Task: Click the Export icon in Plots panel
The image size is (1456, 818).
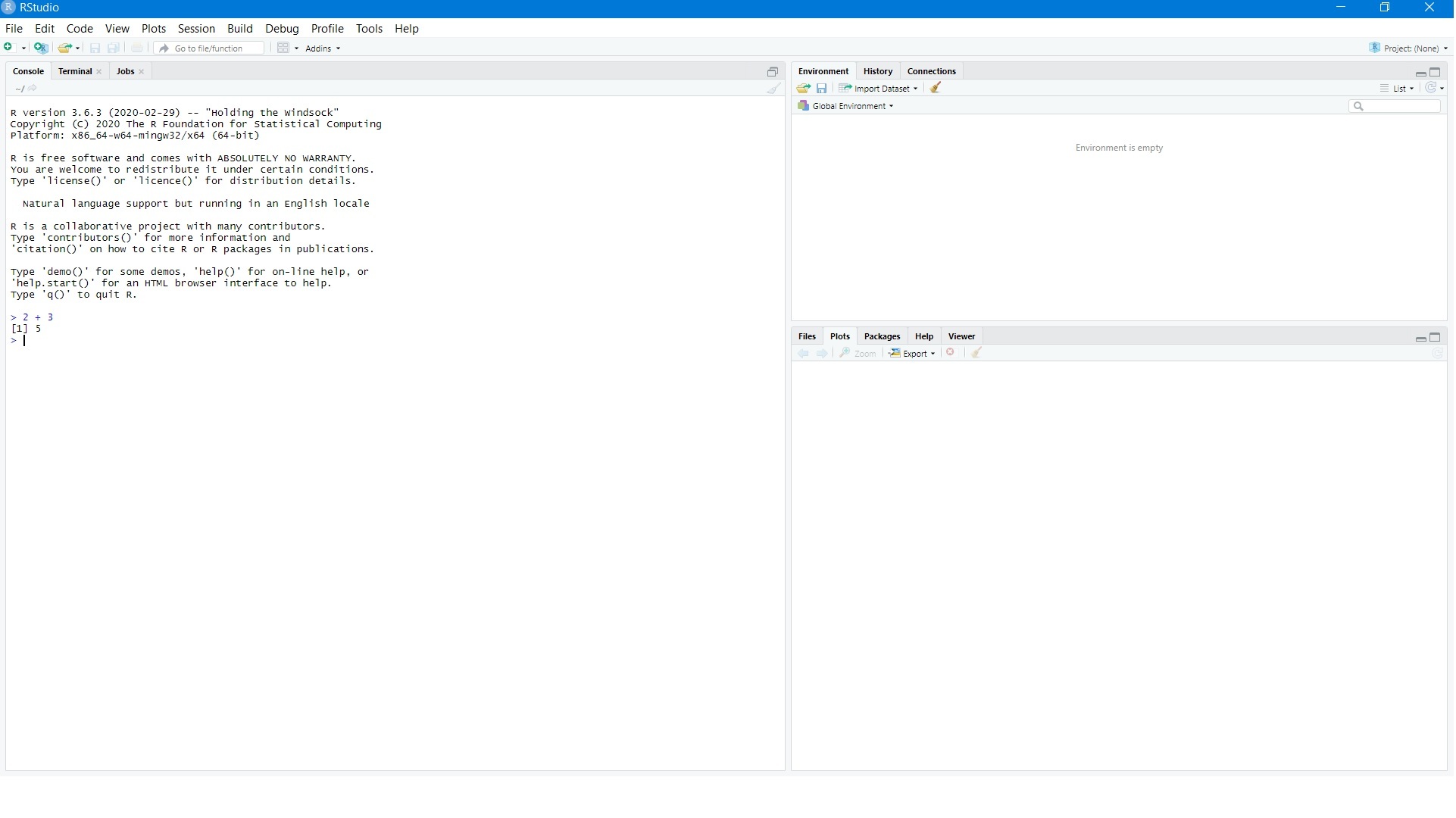Action: [913, 353]
